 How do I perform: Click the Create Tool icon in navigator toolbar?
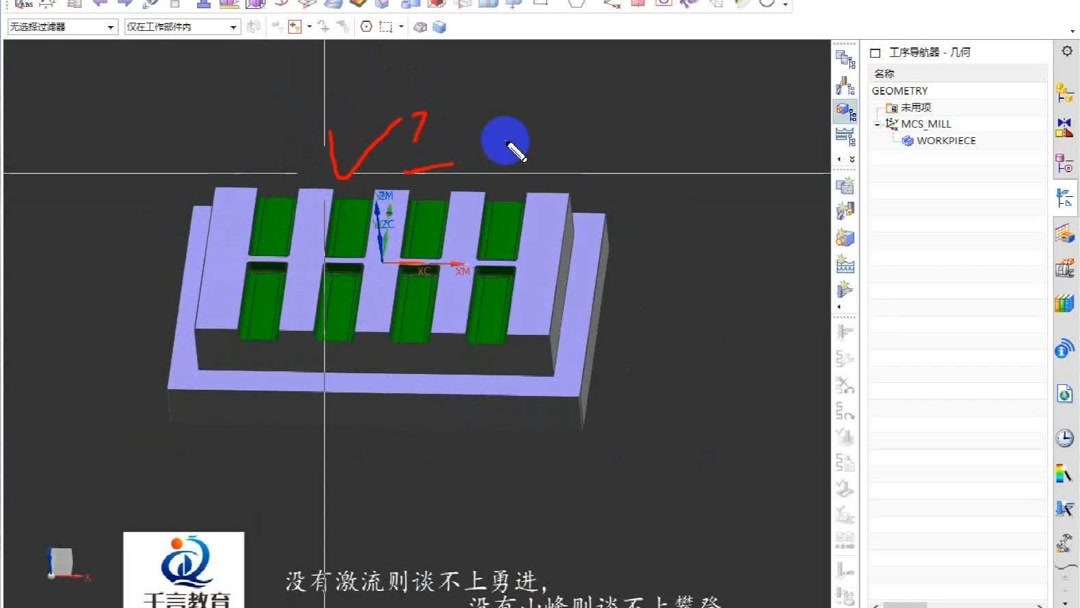(845, 209)
